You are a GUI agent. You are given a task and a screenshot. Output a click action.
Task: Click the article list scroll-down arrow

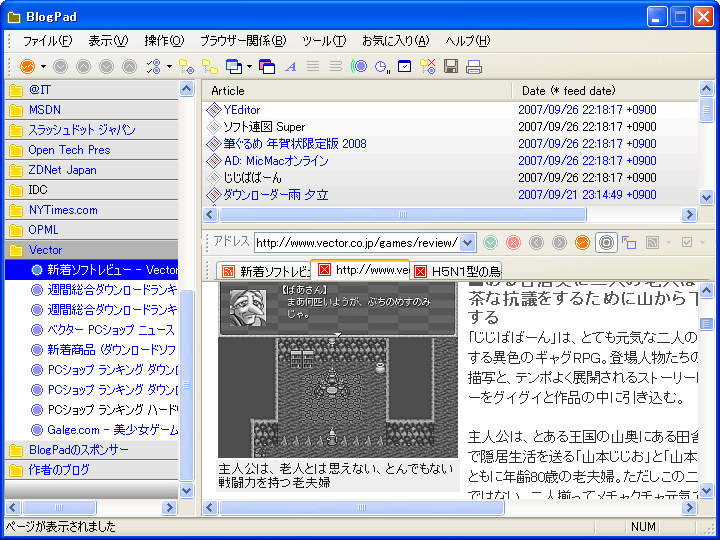tap(706, 197)
